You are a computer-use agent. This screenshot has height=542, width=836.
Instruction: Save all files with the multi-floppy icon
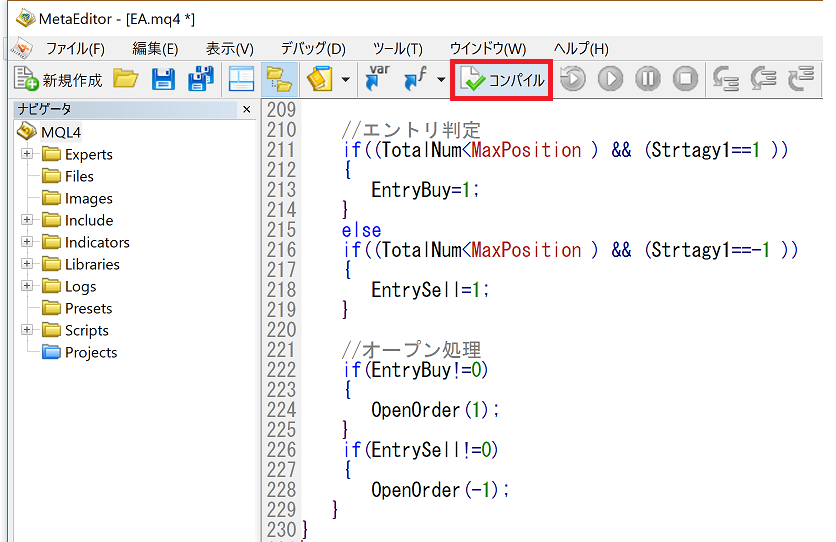pyautogui.click(x=201, y=79)
